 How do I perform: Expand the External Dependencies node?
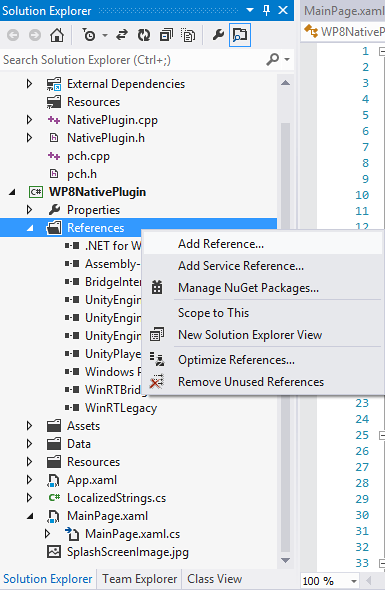pyautogui.click(x=29, y=84)
